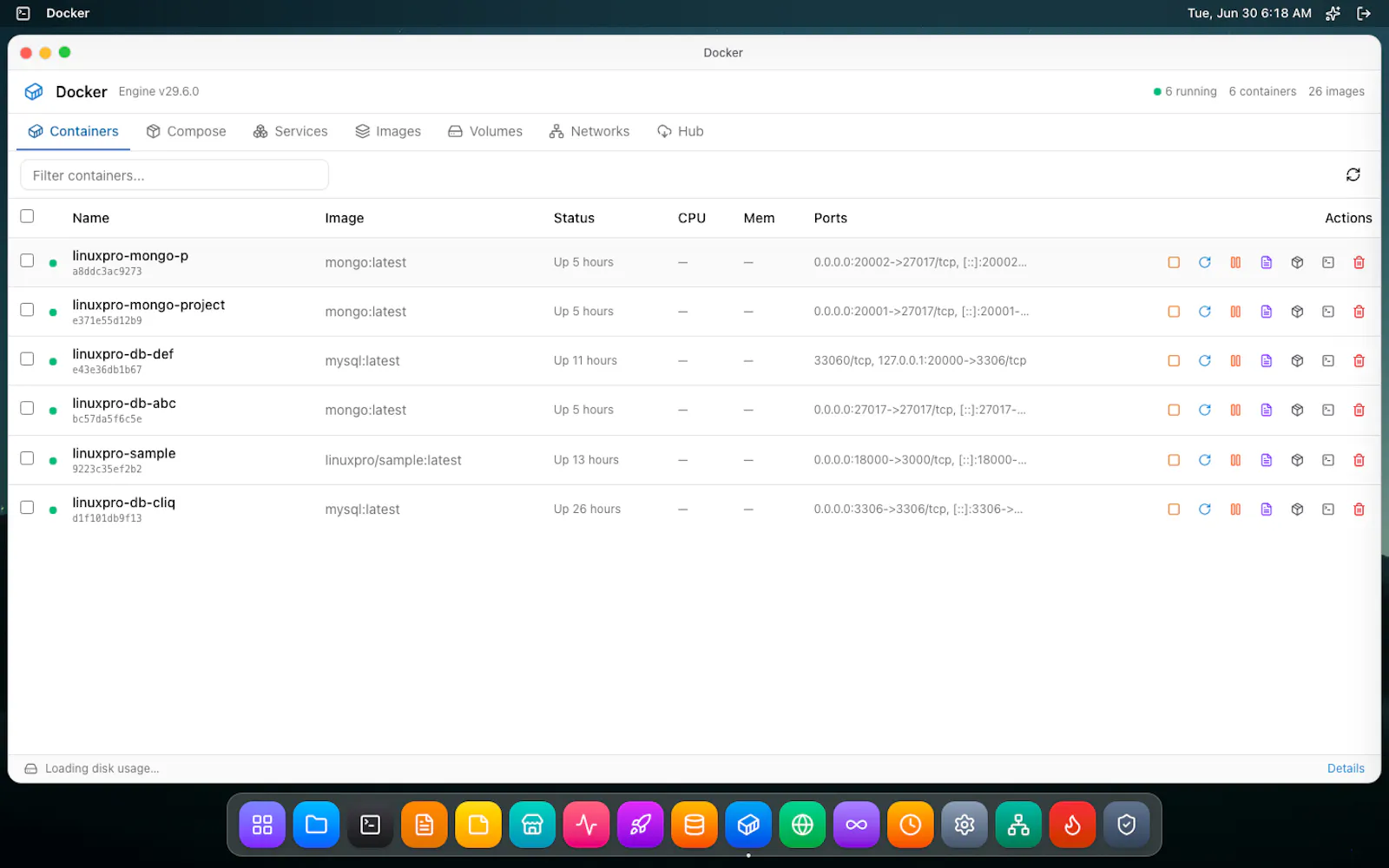Delete the linuxpro-db-cliq container
The height and width of the screenshot is (868, 1389).
click(1359, 510)
